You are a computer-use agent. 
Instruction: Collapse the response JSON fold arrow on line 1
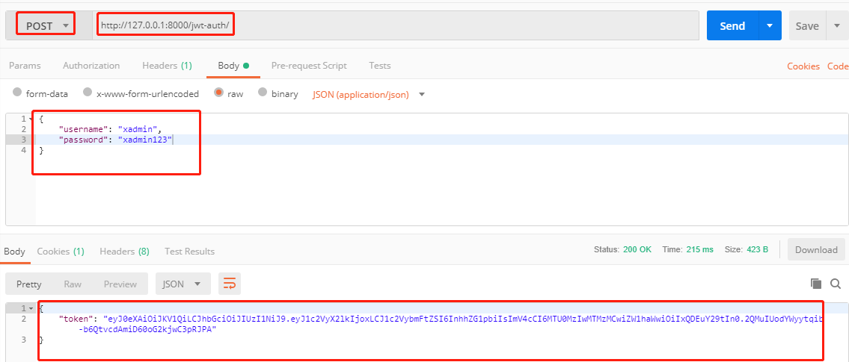point(31,308)
